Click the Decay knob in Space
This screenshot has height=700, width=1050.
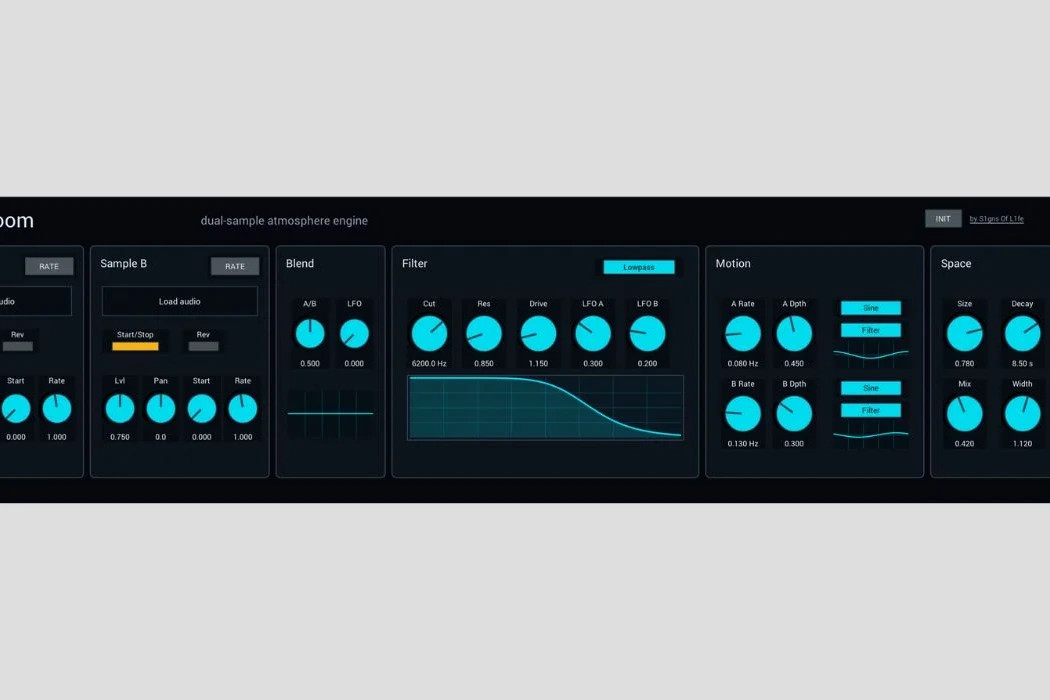coord(1023,334)
